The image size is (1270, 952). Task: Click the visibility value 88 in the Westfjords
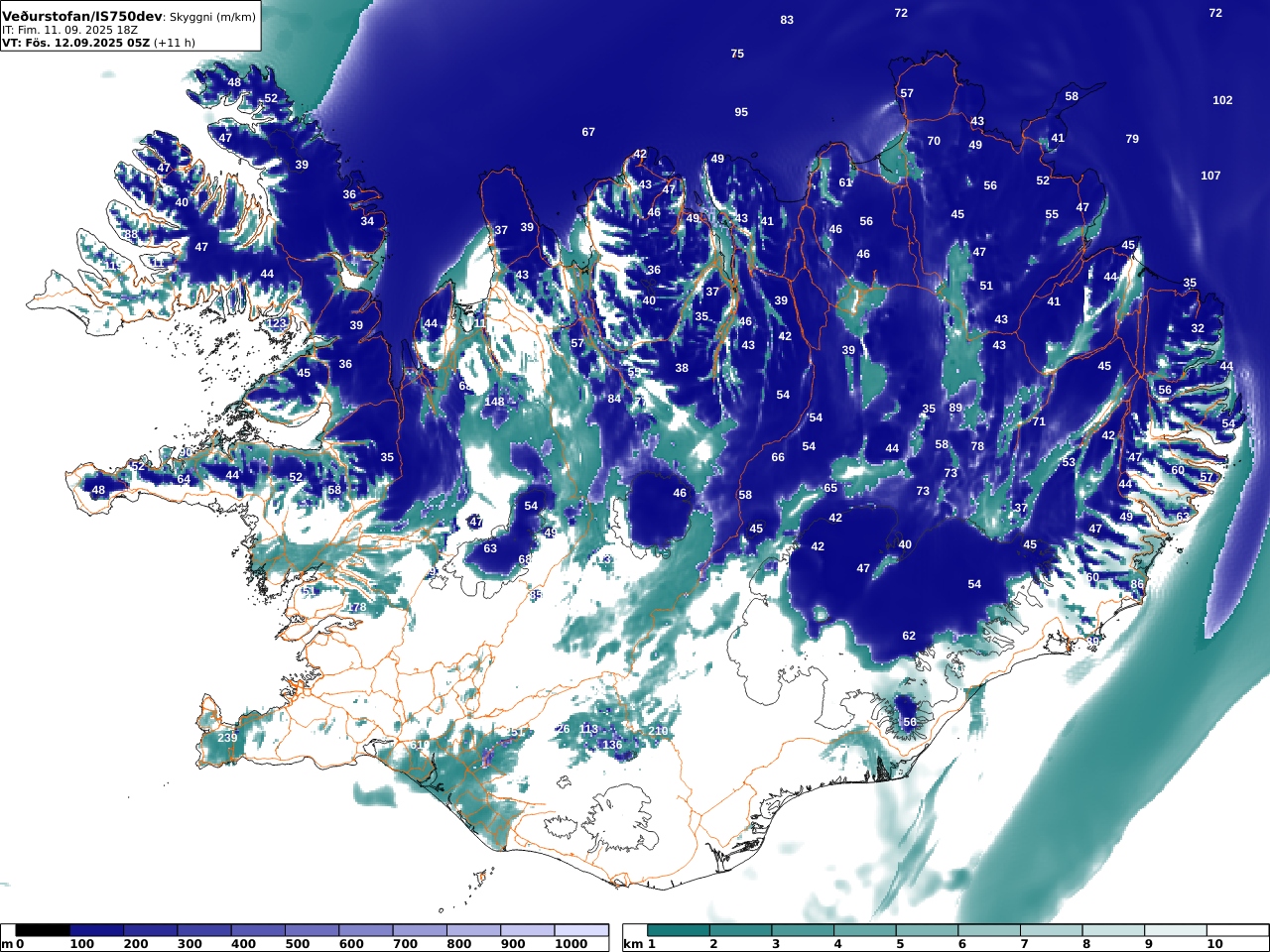coord(130,235)
